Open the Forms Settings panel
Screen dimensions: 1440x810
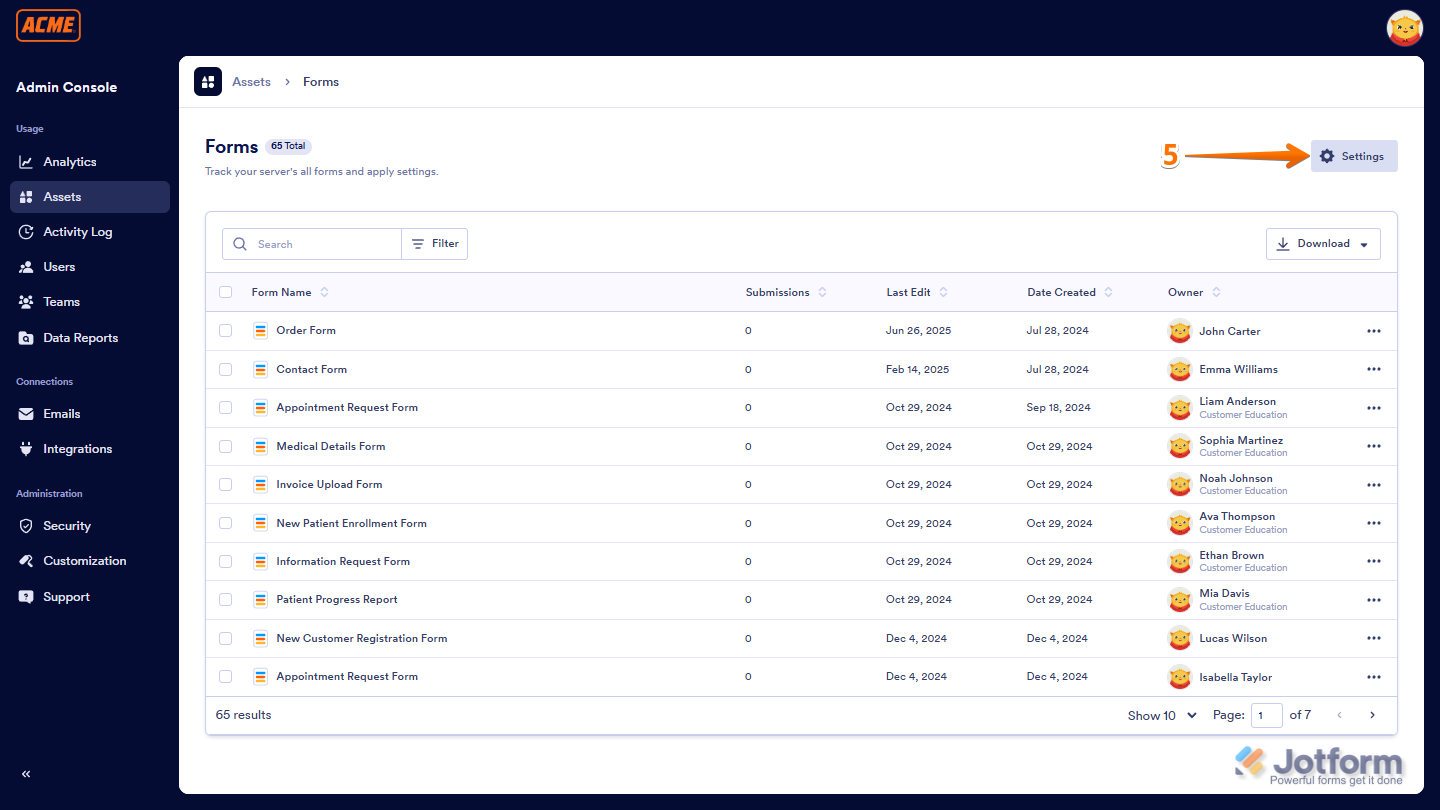click(x=1353, y=156)
